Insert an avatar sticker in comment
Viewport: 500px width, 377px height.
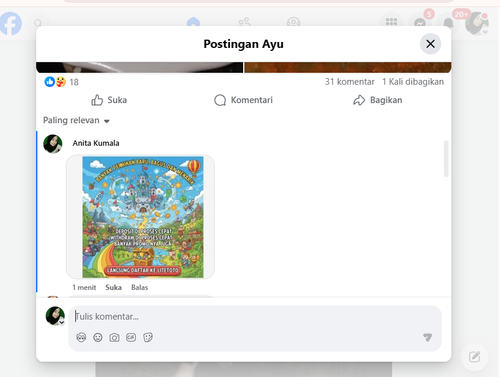[x=81, y=337]
